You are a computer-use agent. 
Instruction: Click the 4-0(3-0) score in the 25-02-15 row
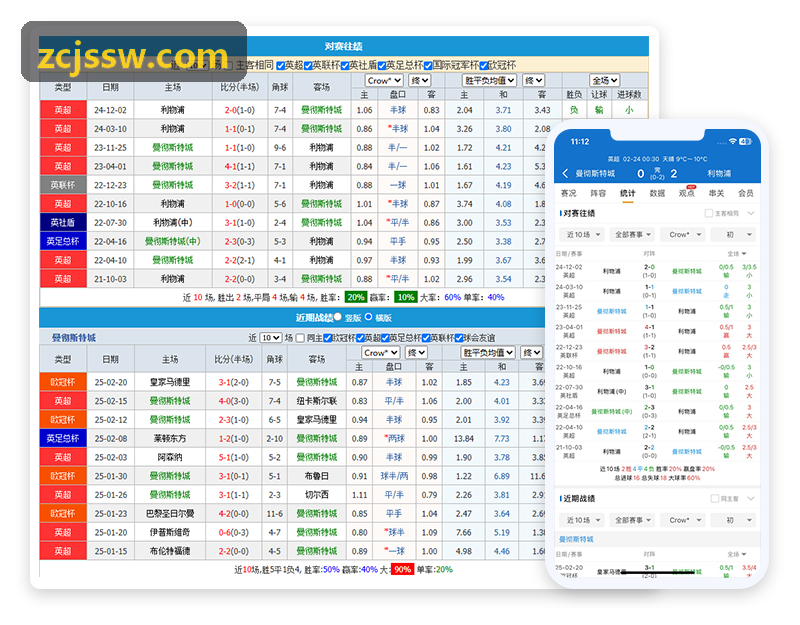pyautogui.click(x=234, y=401)
